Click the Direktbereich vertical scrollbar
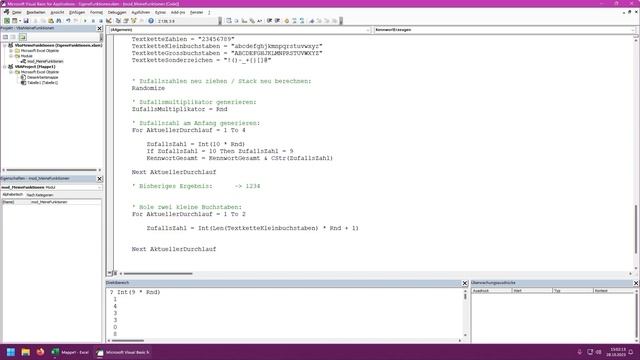The width and height of the screenshot is (640, 360). 465,296
